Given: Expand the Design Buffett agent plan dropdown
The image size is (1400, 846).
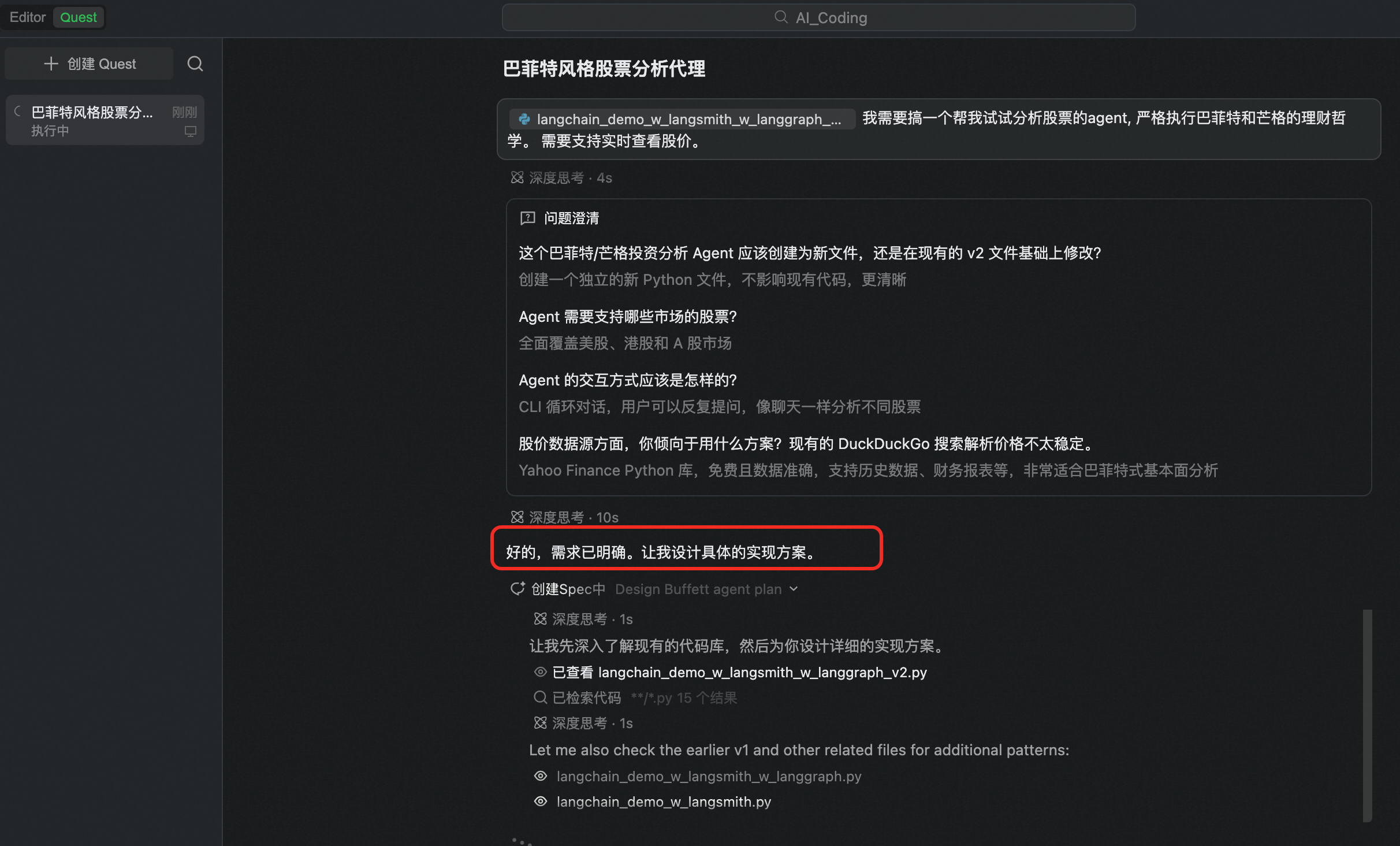Looking at the screenshot, I should coord(794,589).
